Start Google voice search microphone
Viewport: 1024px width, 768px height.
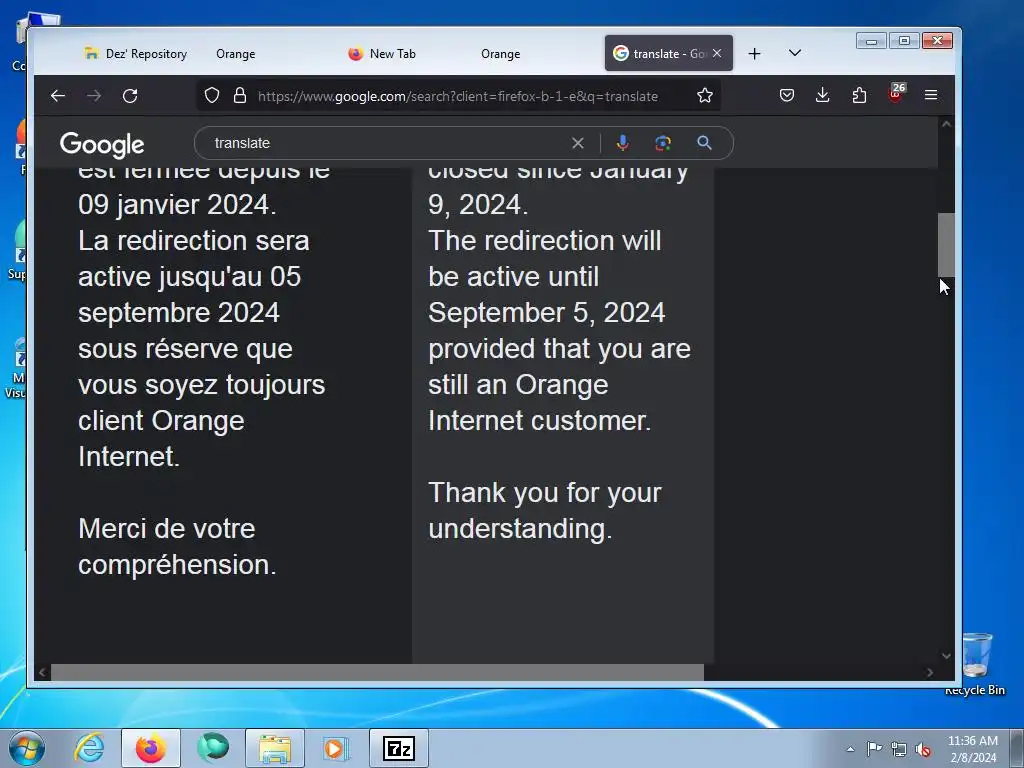(623, 143)
